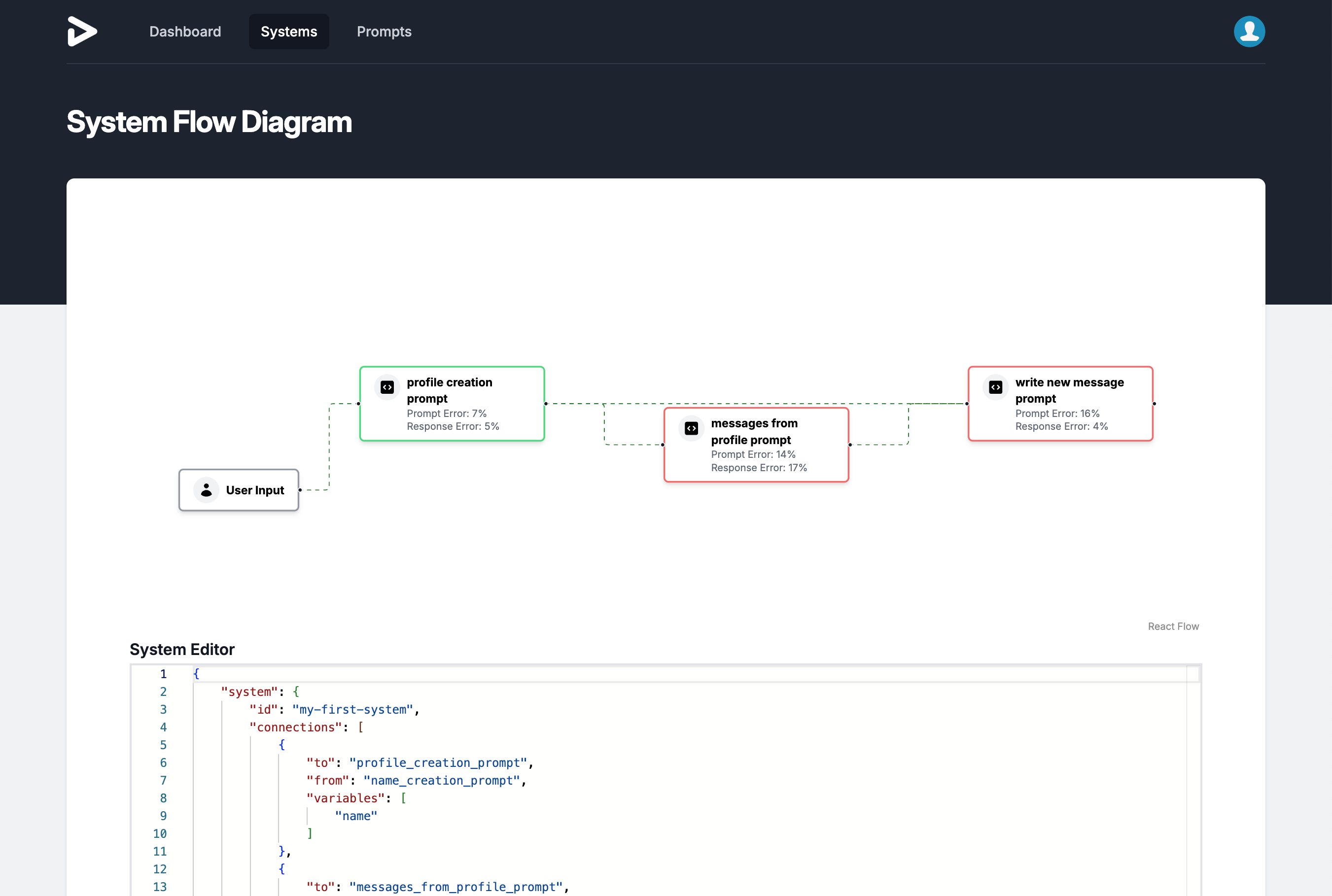Image resolution: width=1332 pixels, height=896 pixels.
Task: Click the person icon on User Input node
Action: [206, 490]
